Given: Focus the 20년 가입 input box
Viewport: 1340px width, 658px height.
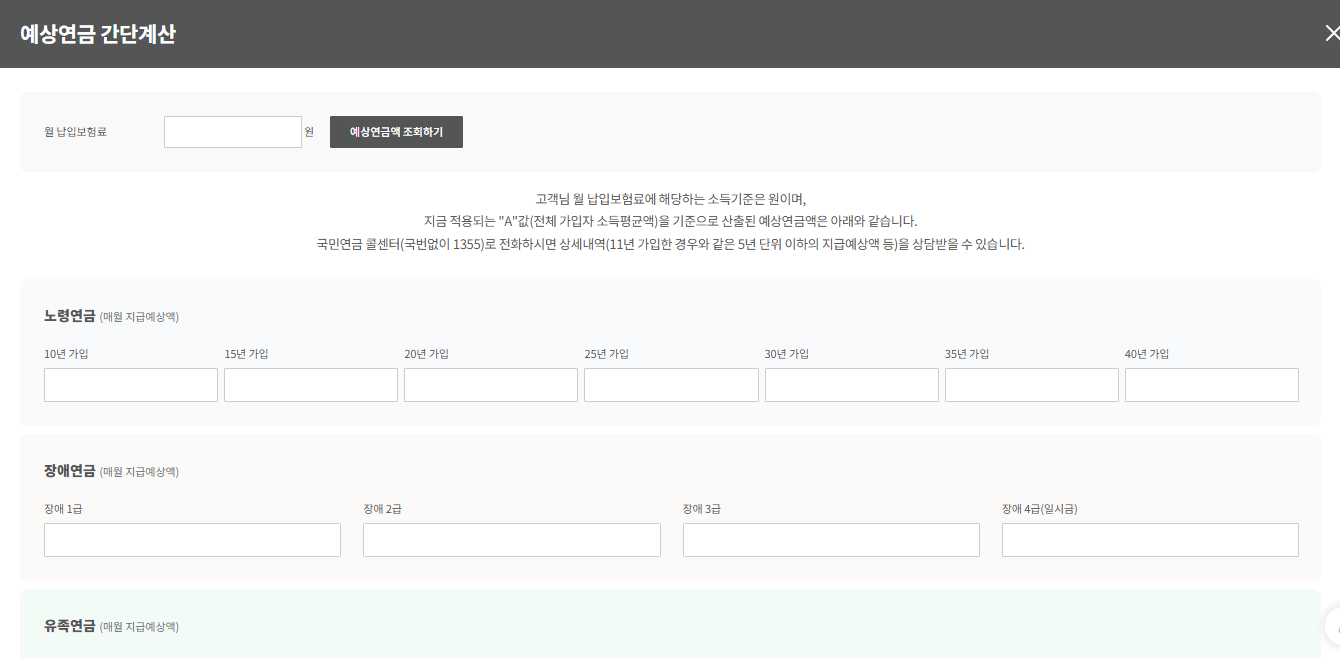Looking at the screenshot, I should [x=490, y=384].
